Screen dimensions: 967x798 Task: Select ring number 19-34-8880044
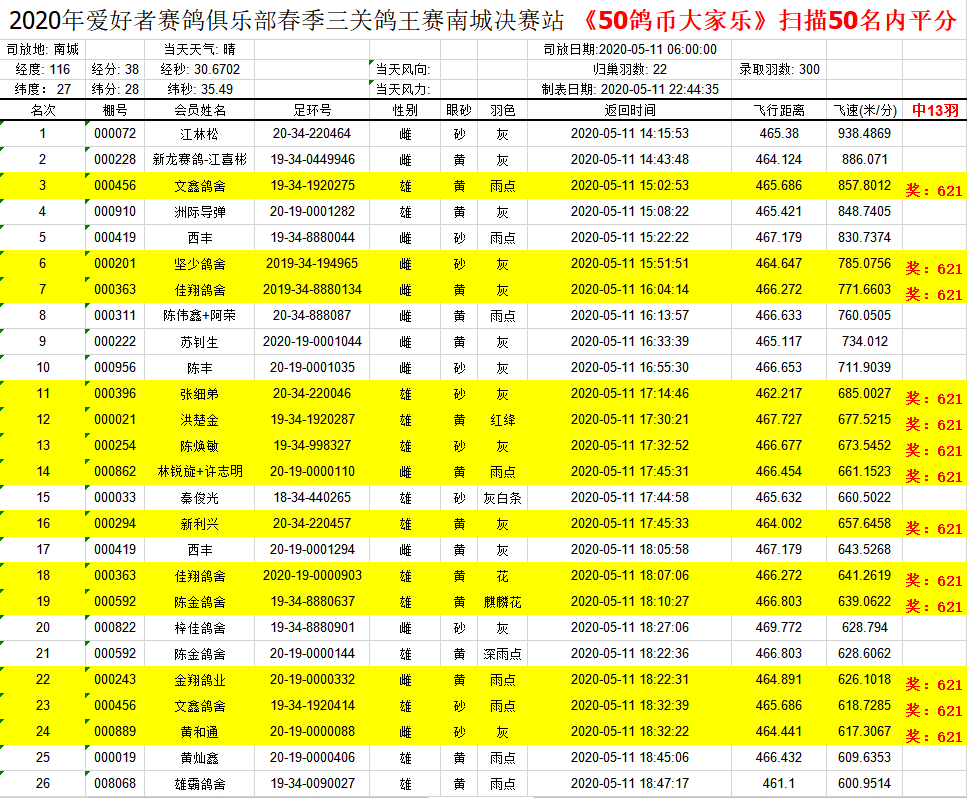coord(312,238)
